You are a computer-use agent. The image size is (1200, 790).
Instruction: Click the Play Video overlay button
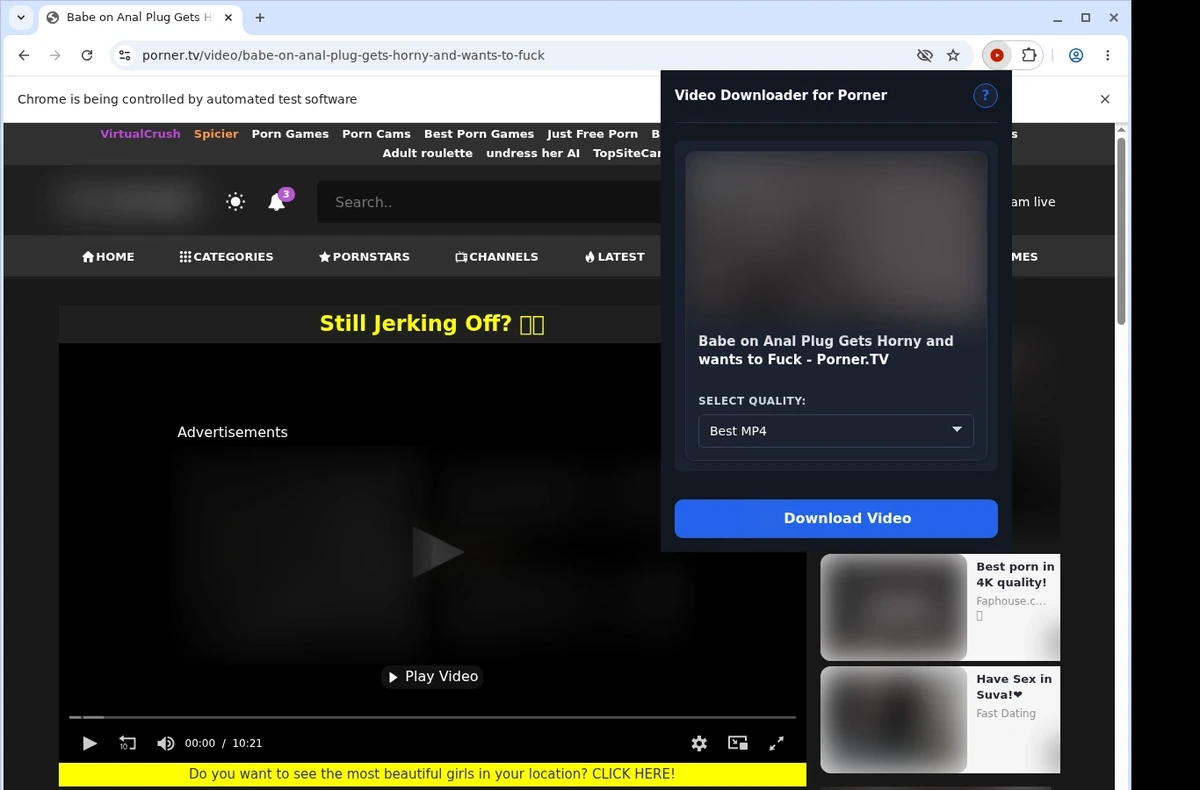(433, 677)
